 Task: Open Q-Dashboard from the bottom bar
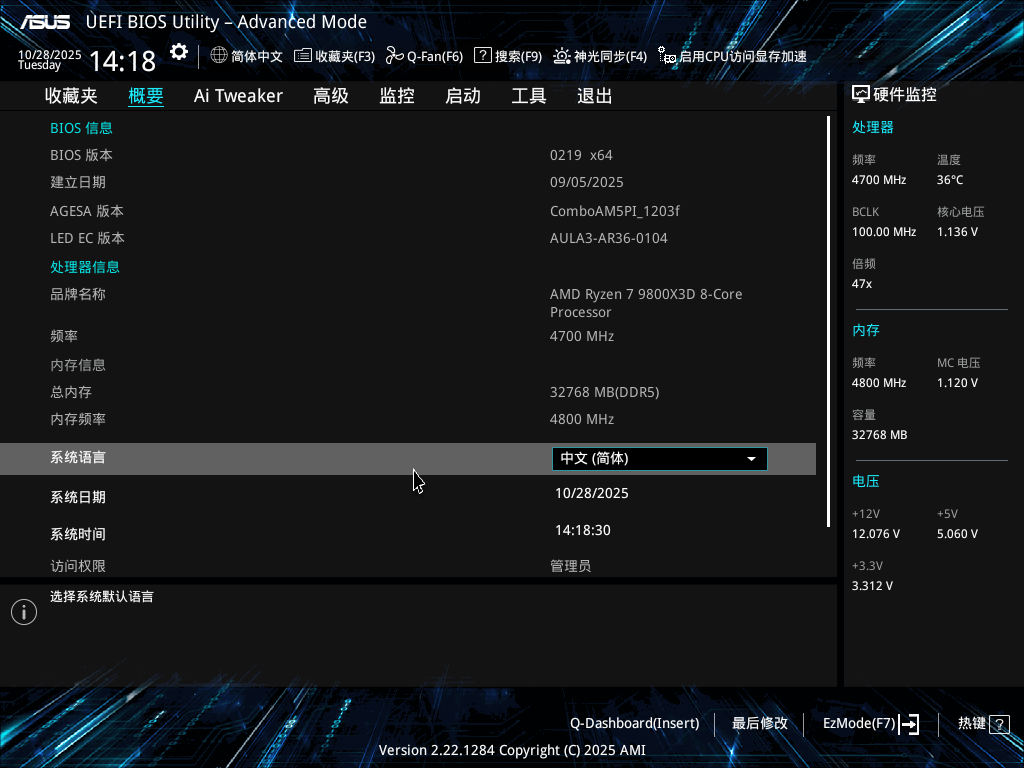tap(634, 723)
